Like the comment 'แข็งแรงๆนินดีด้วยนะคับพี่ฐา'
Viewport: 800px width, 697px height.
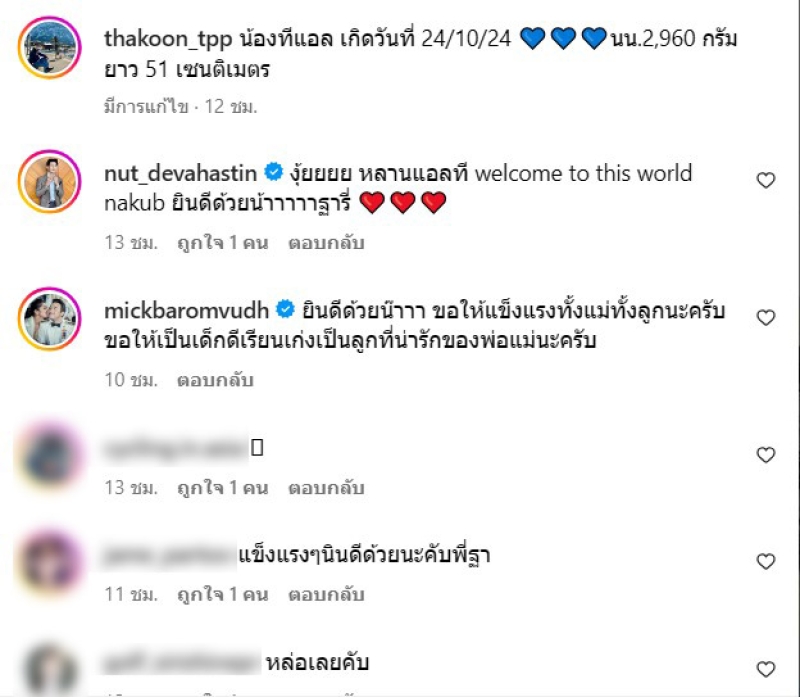tap(765, 561)
